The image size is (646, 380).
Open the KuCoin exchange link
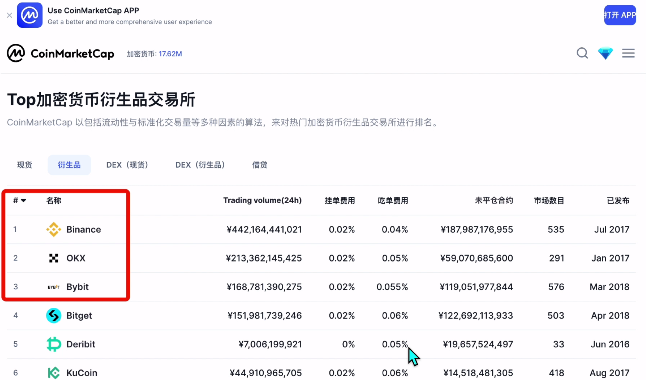coord(82,373)
